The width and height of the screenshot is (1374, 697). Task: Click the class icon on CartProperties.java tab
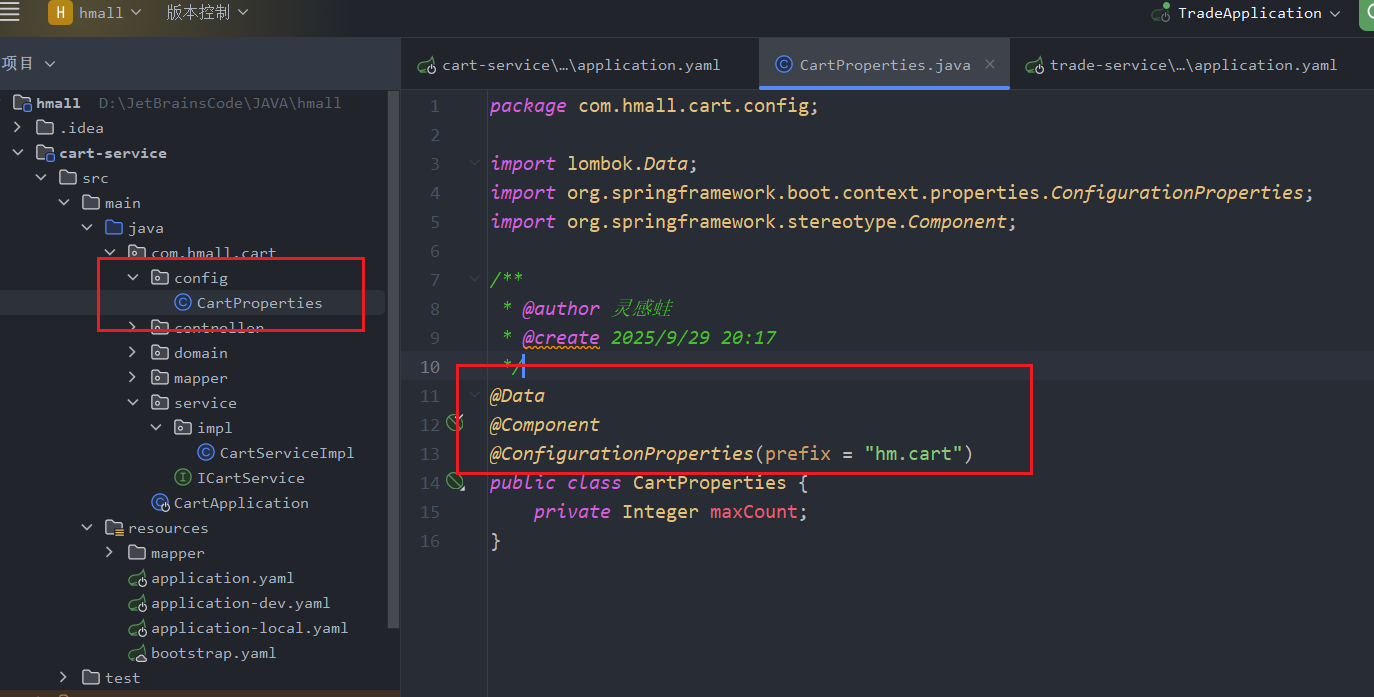coord(784,65)
